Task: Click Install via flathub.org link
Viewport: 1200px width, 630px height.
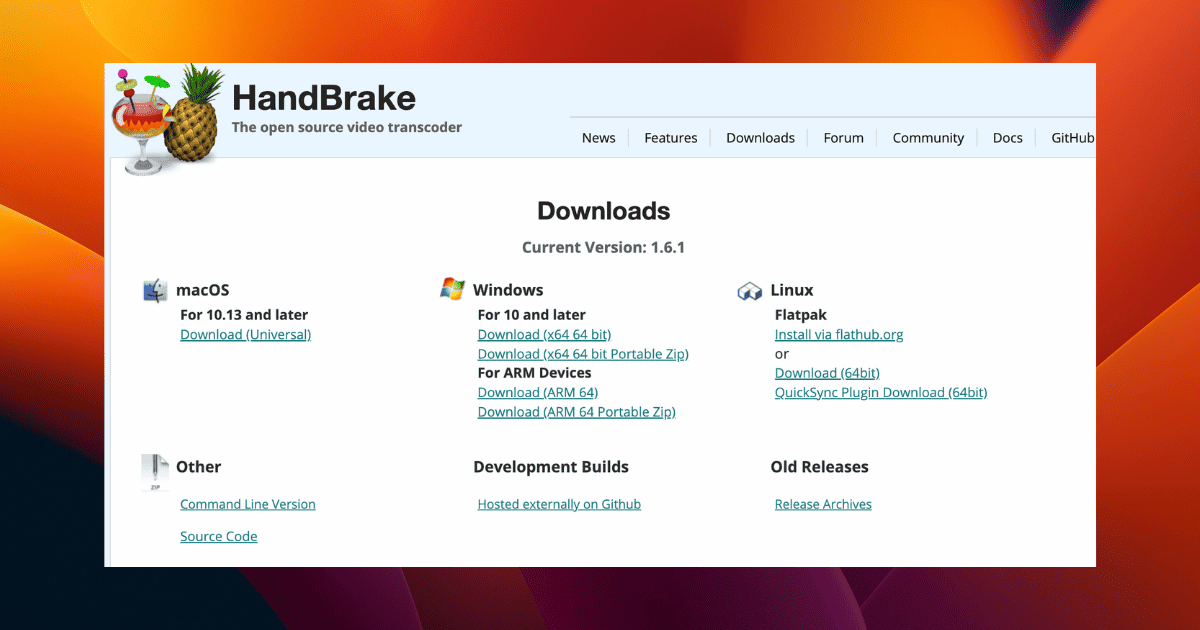Action: 838,335
